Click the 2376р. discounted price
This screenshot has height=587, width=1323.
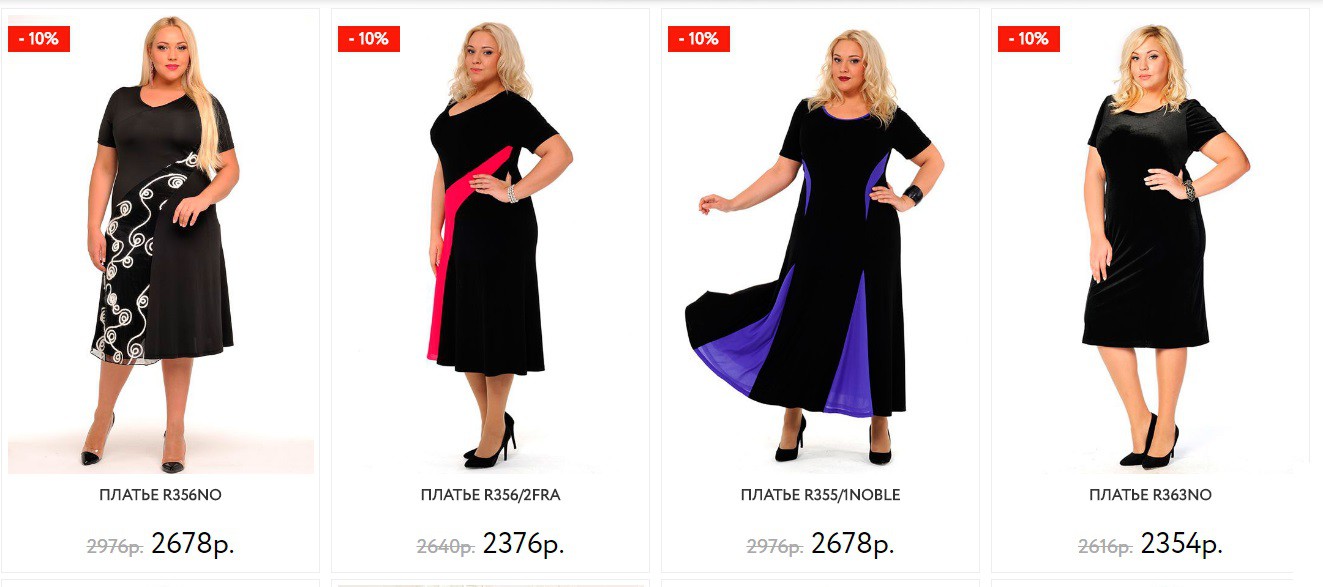[x=523, y=544]
